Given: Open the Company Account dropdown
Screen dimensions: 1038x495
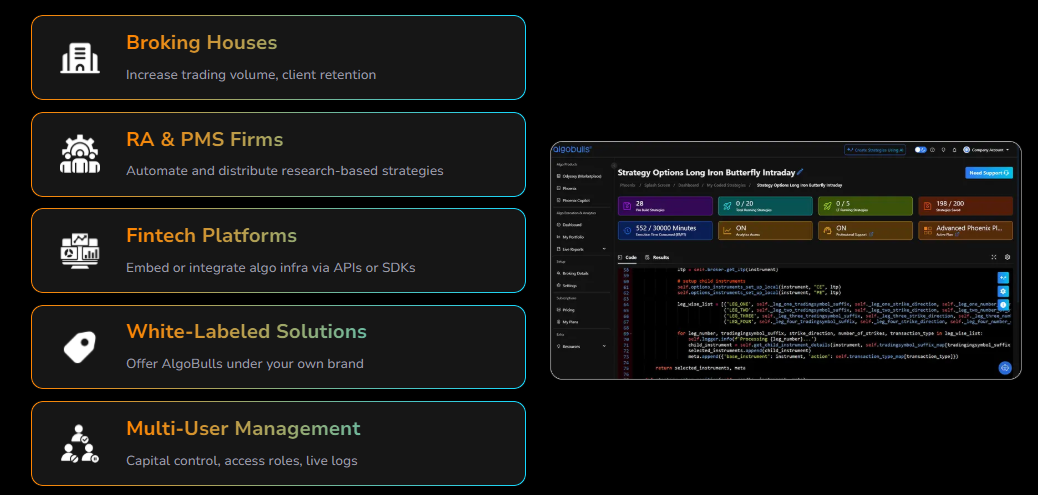Looking at the screenshot, I should (986, 150).
